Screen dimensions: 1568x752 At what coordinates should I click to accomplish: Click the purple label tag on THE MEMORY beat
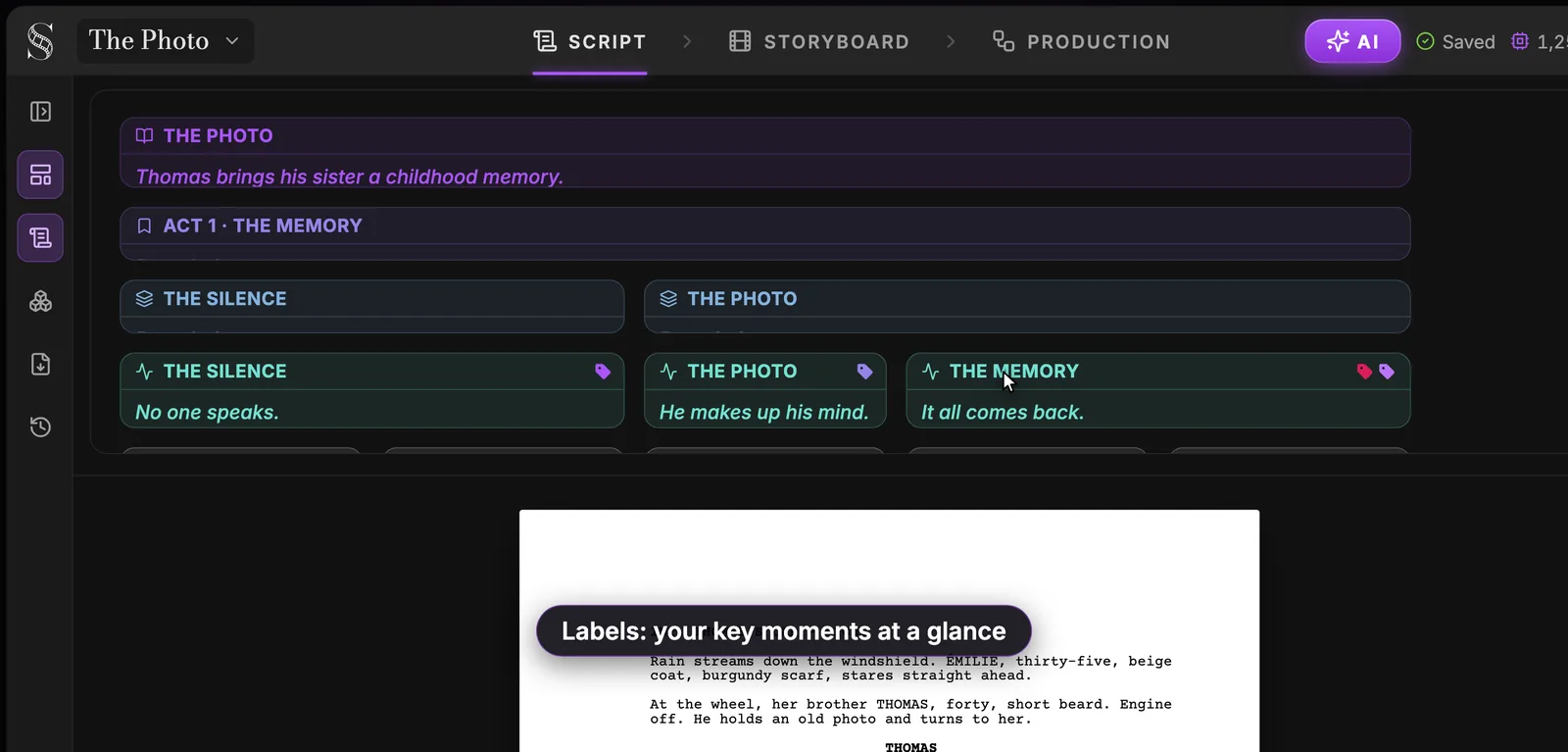pyautogui.click(x=1387, y=372)
